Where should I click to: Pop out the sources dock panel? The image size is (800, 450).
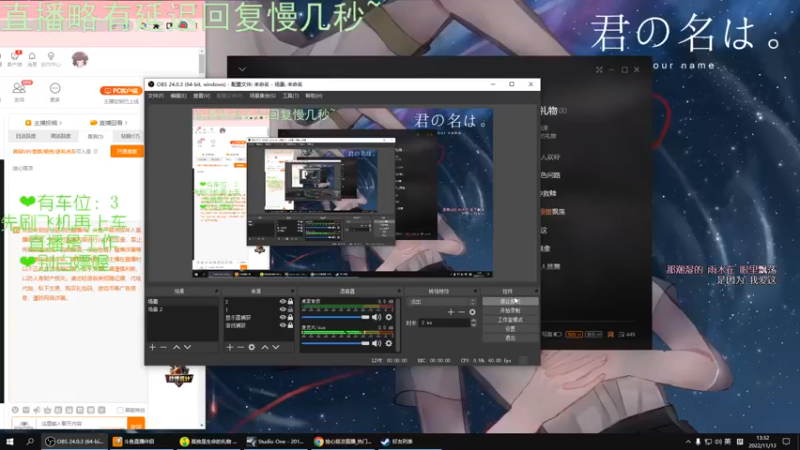pos(292,291)
